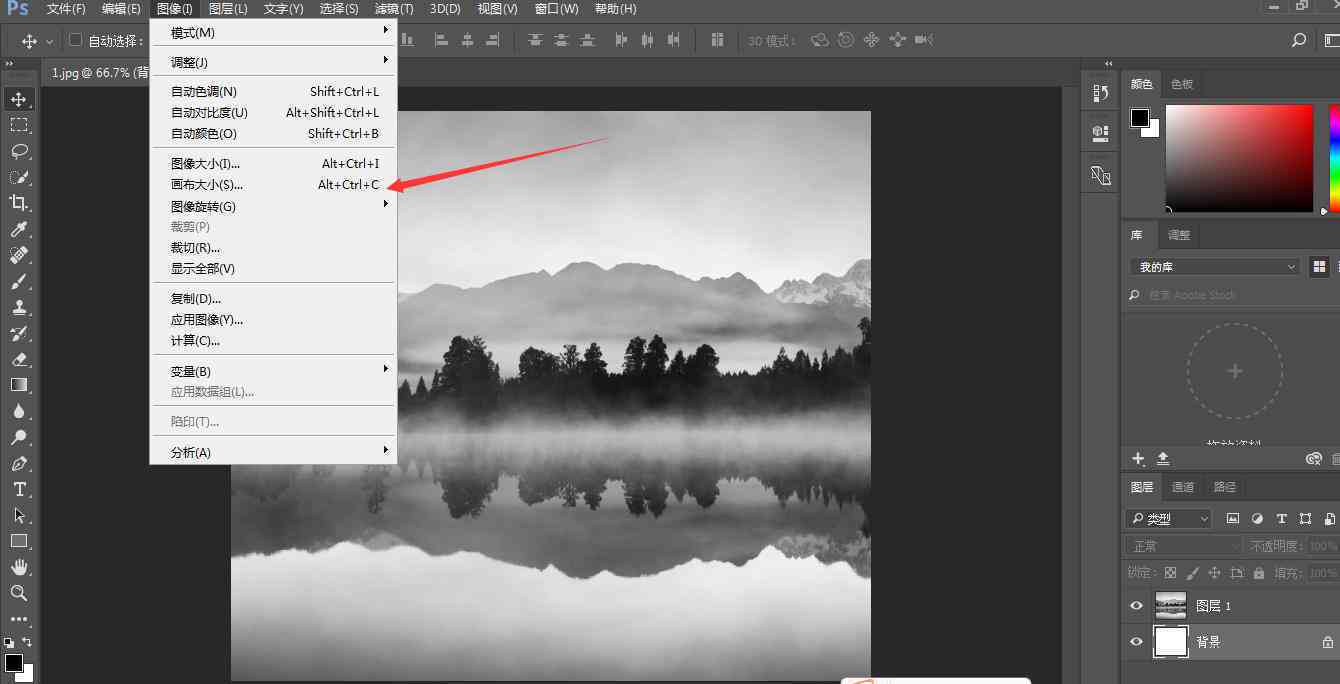Screen dimensions: 1340x684
Task: Switch to the 调整 tab
Action: coord(1179,235)
